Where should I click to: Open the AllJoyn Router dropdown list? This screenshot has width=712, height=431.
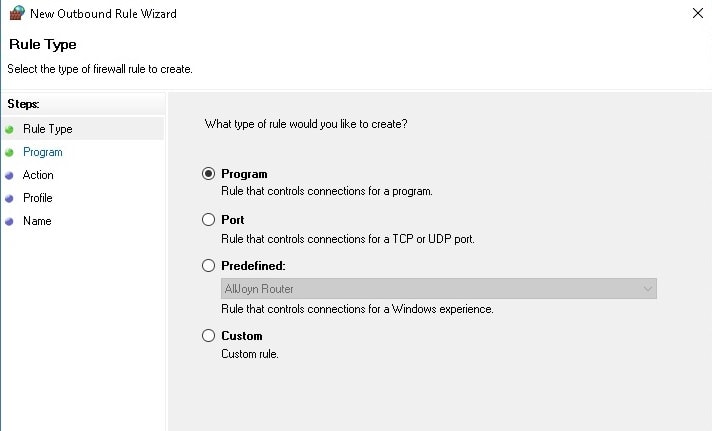(x=439, y=288)
